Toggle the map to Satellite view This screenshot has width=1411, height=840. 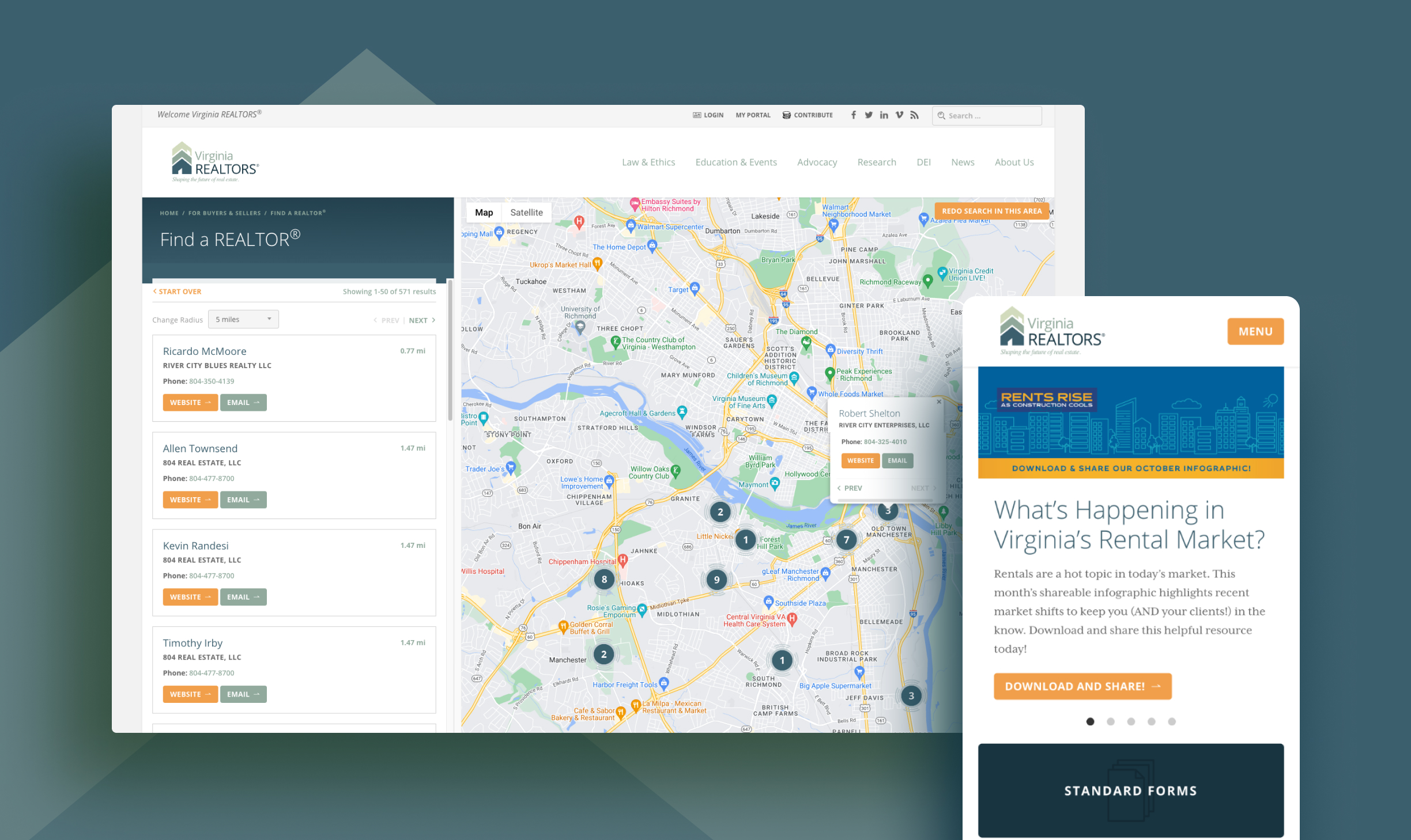tap(526, 212)
